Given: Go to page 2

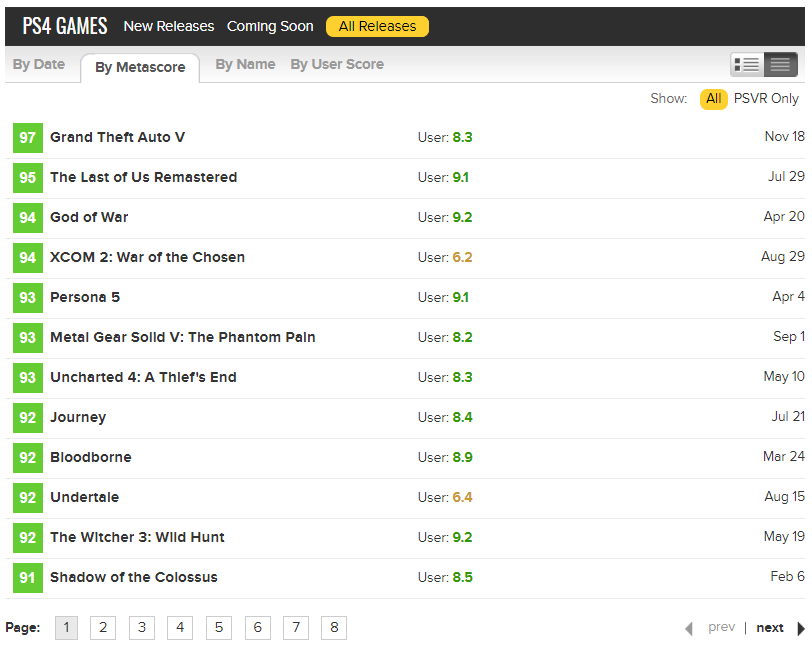Looking at the screenshot, I should coord(103,628).
